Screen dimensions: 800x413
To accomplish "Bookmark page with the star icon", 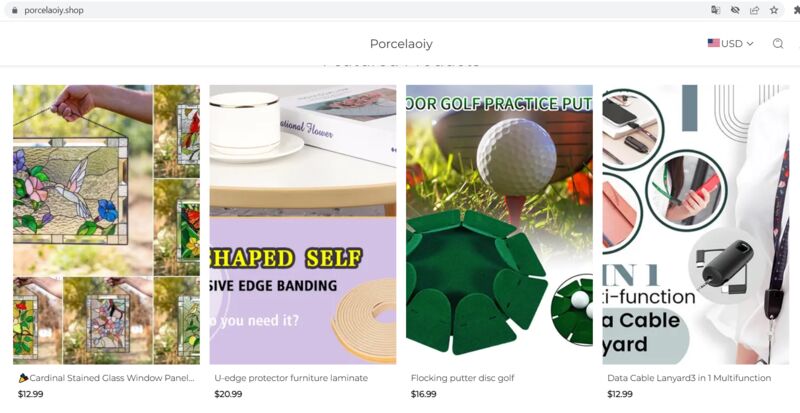I will [774, 10].
